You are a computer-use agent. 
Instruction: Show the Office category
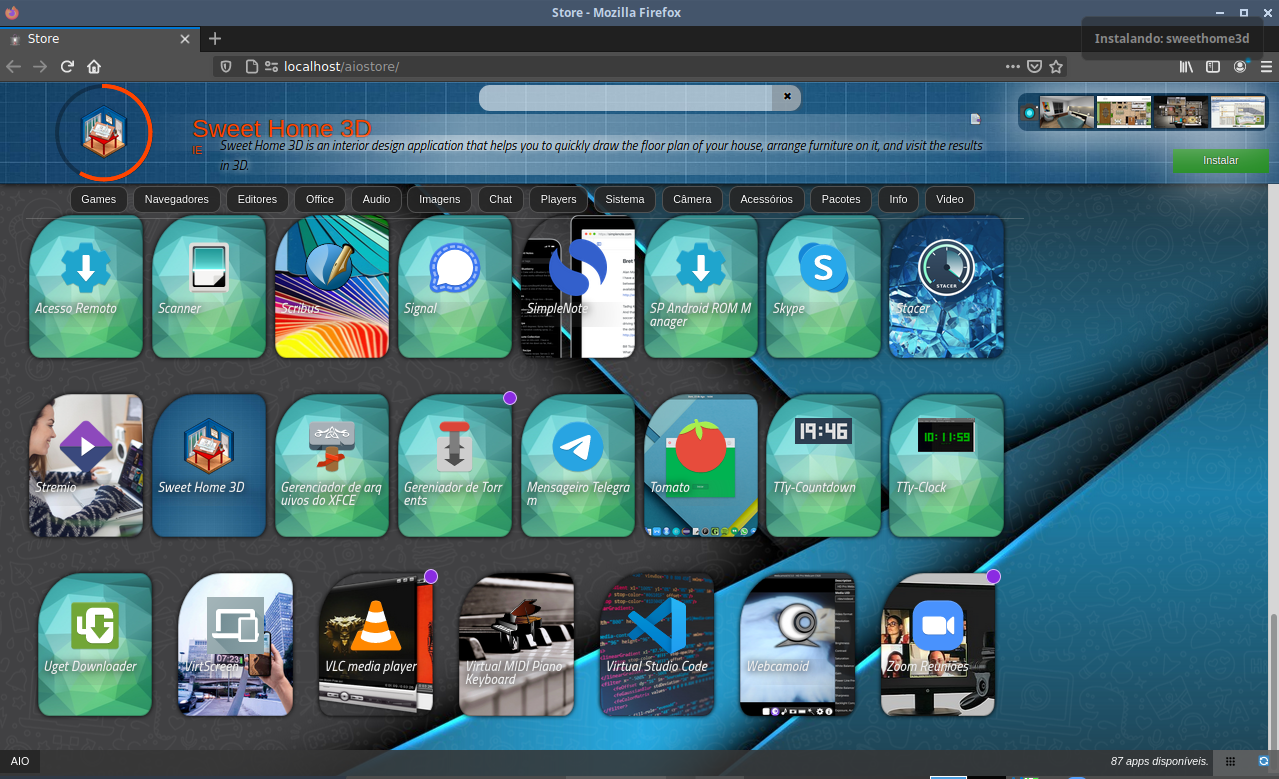point(320,199)
